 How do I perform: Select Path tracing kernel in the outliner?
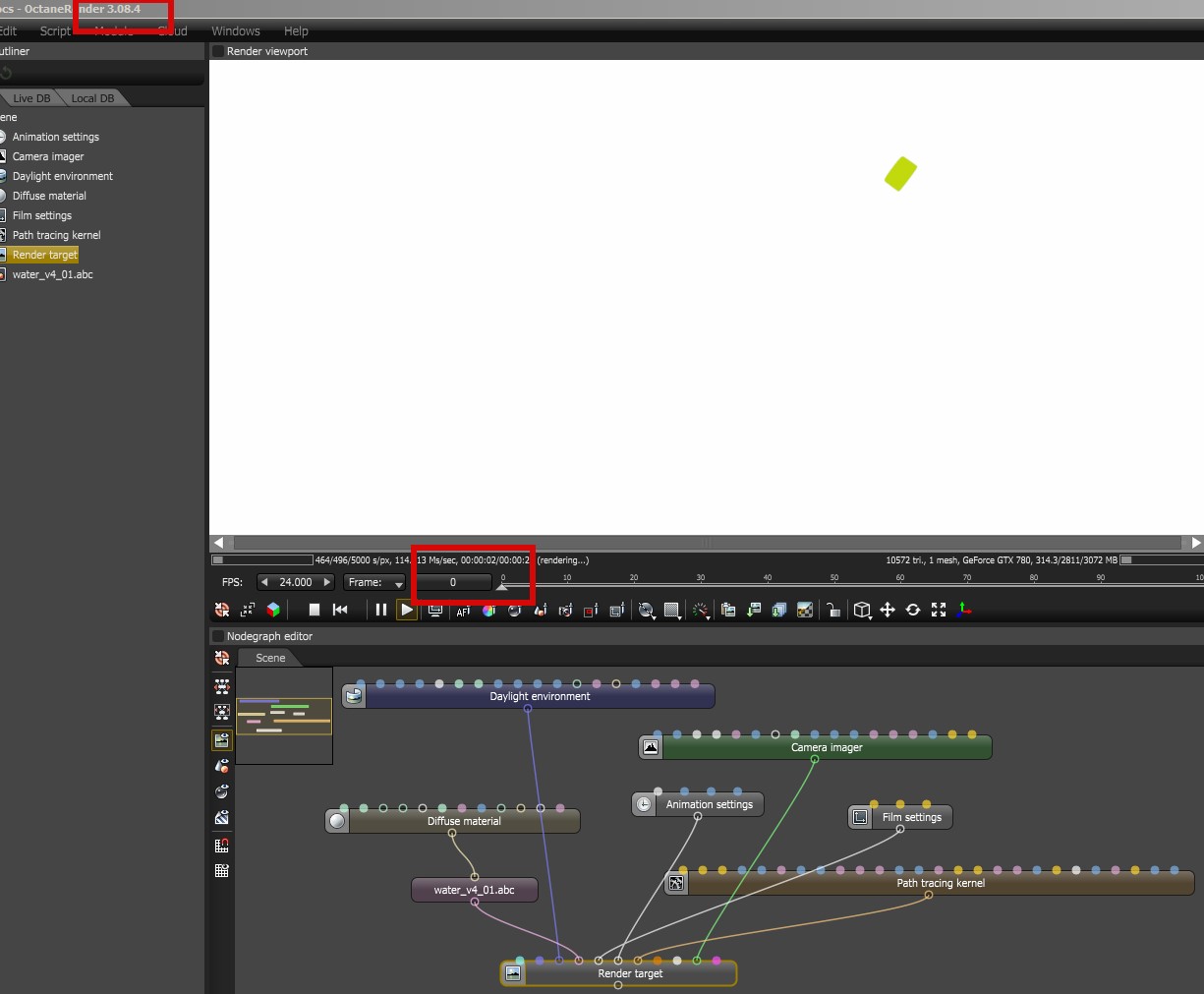56,235
